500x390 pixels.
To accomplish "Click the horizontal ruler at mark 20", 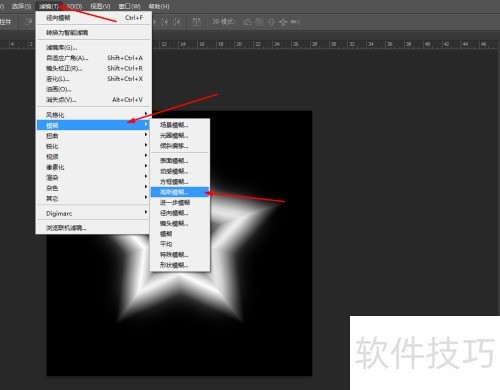I will pos(239,44).
